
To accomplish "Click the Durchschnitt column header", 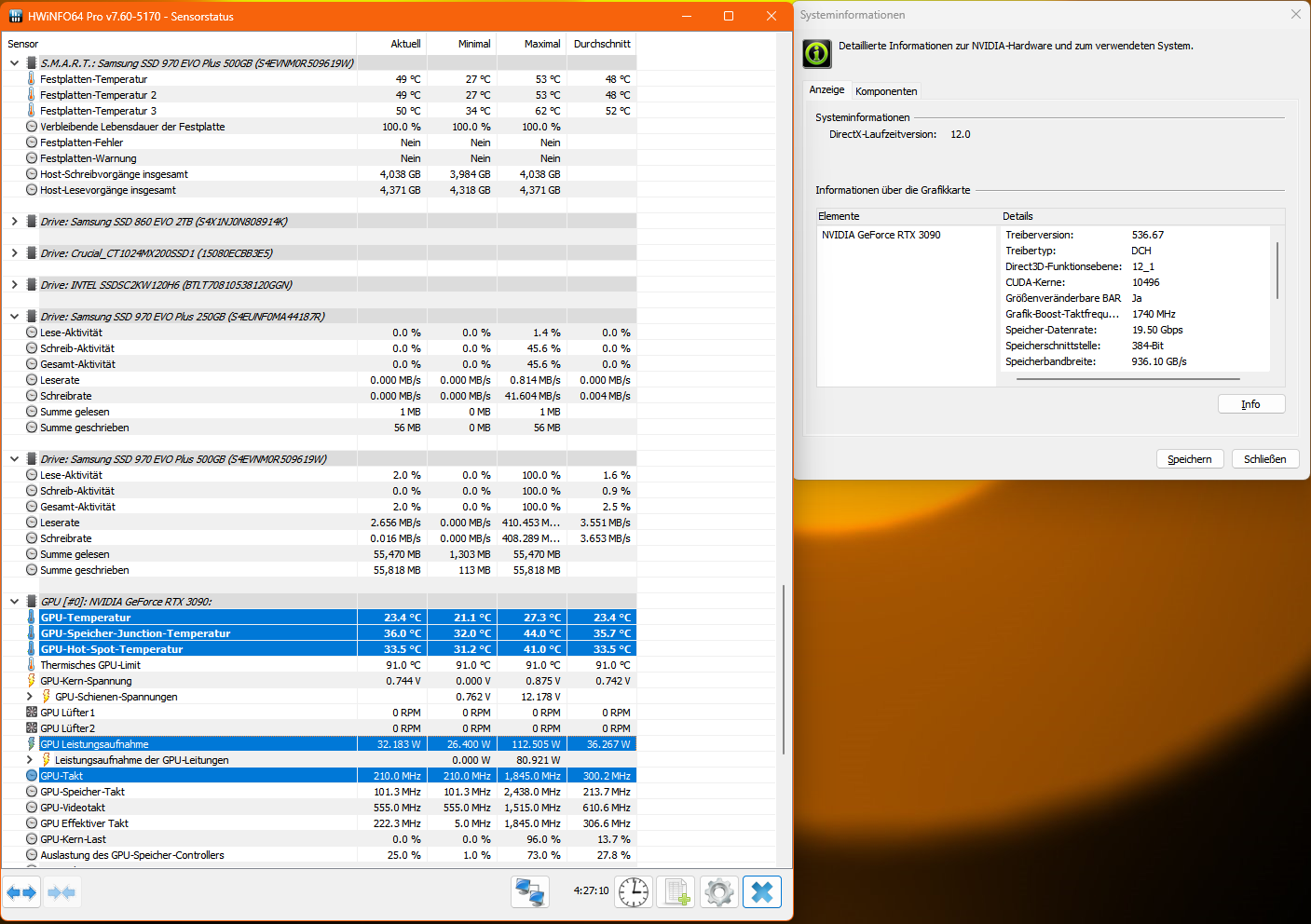I will tap(601, 44).
